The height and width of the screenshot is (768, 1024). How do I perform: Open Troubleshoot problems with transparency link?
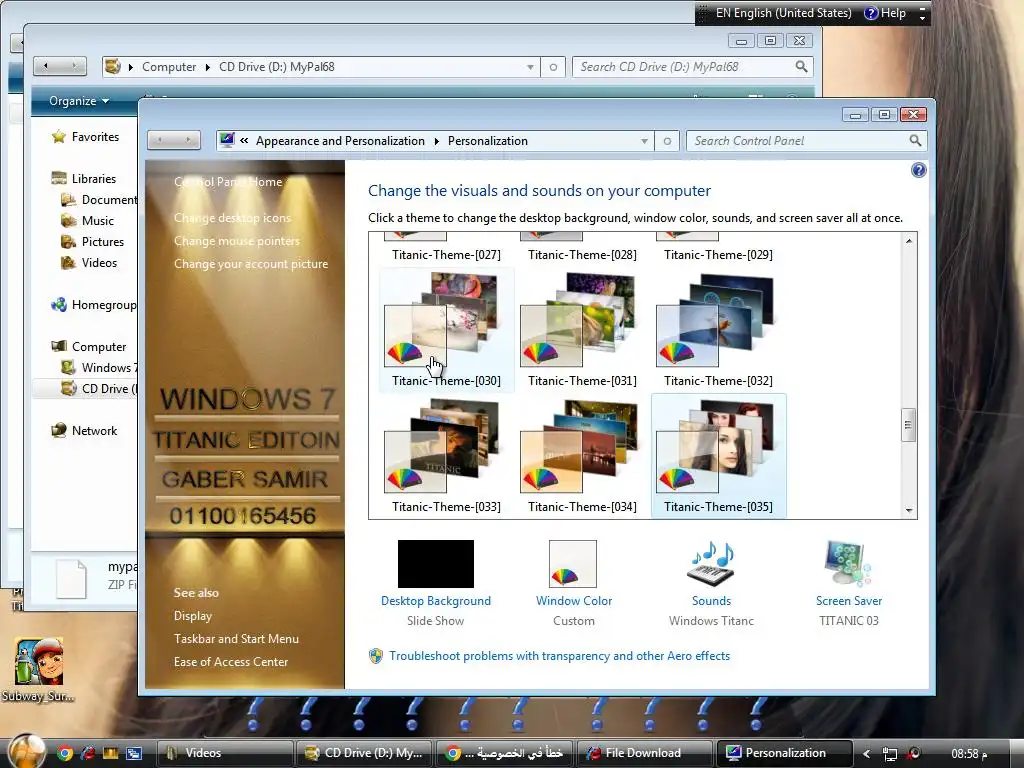(x=559, y=656)
